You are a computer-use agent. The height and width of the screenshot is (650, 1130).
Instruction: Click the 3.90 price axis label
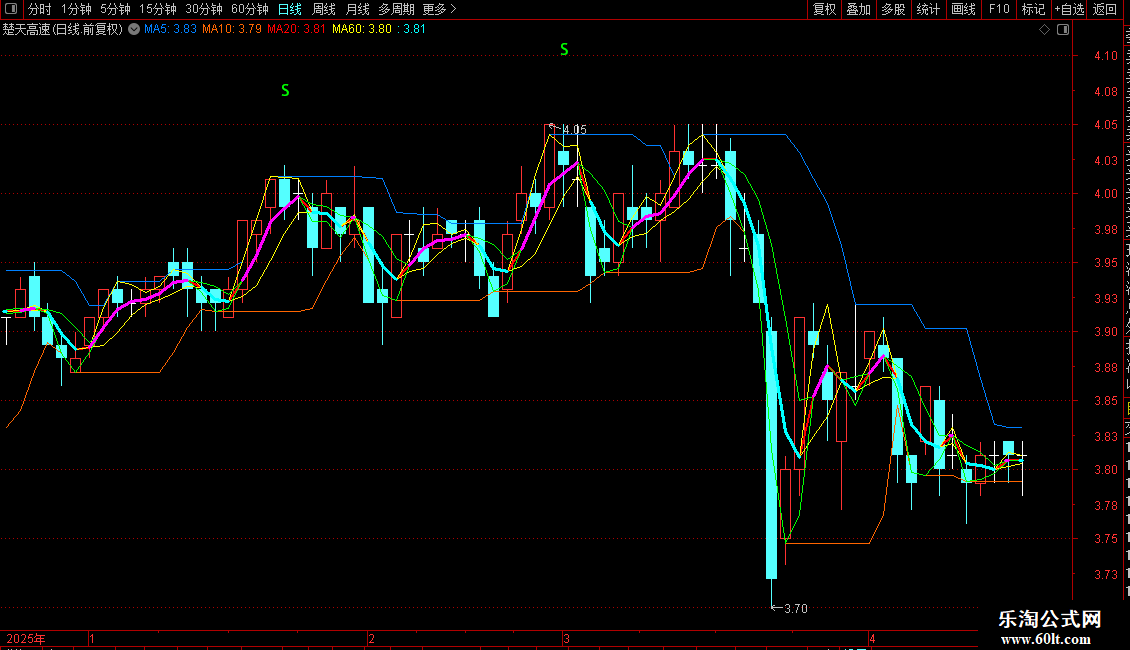pos(1105,332)
